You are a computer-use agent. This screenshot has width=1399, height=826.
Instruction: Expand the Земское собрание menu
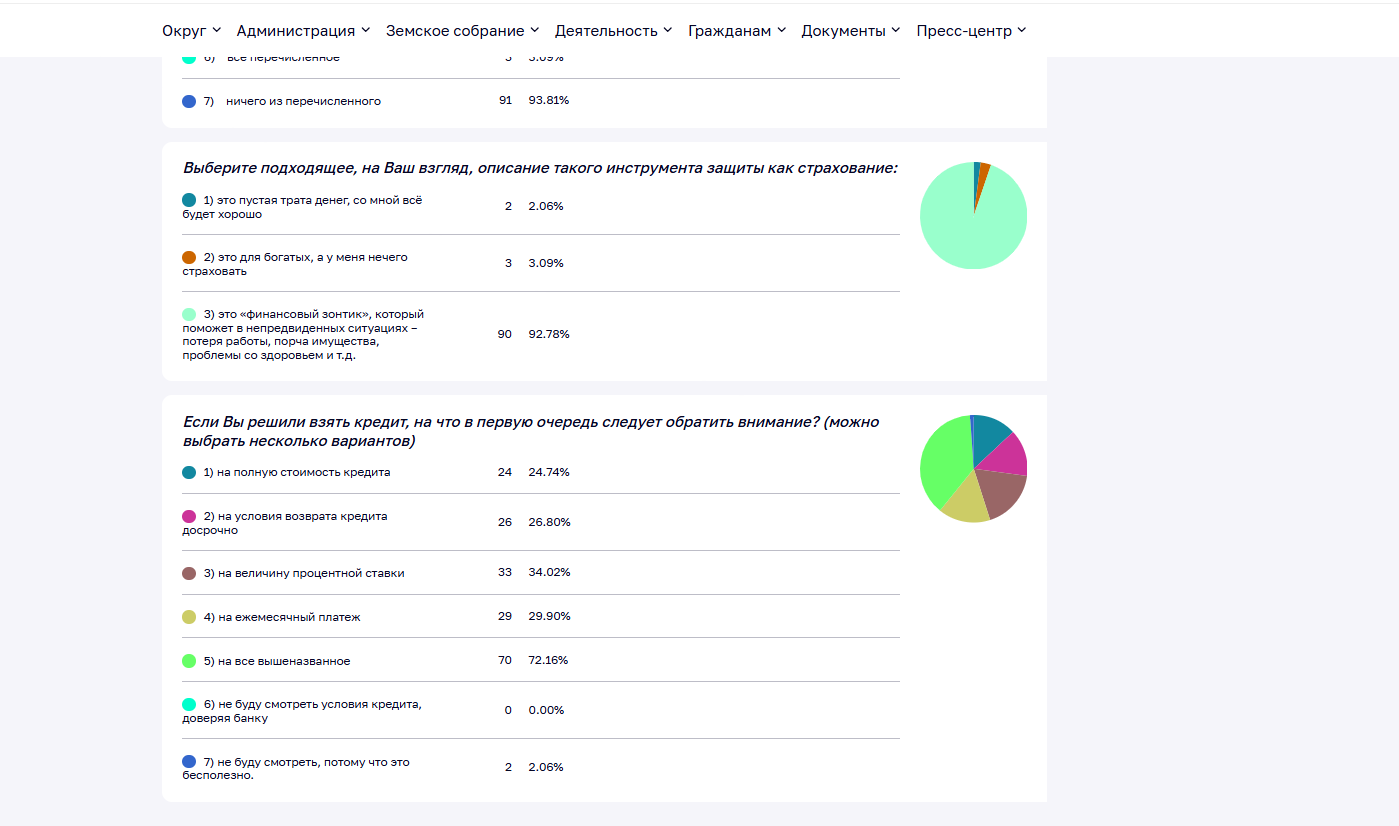pyautogui.click(x=463, y=31)
